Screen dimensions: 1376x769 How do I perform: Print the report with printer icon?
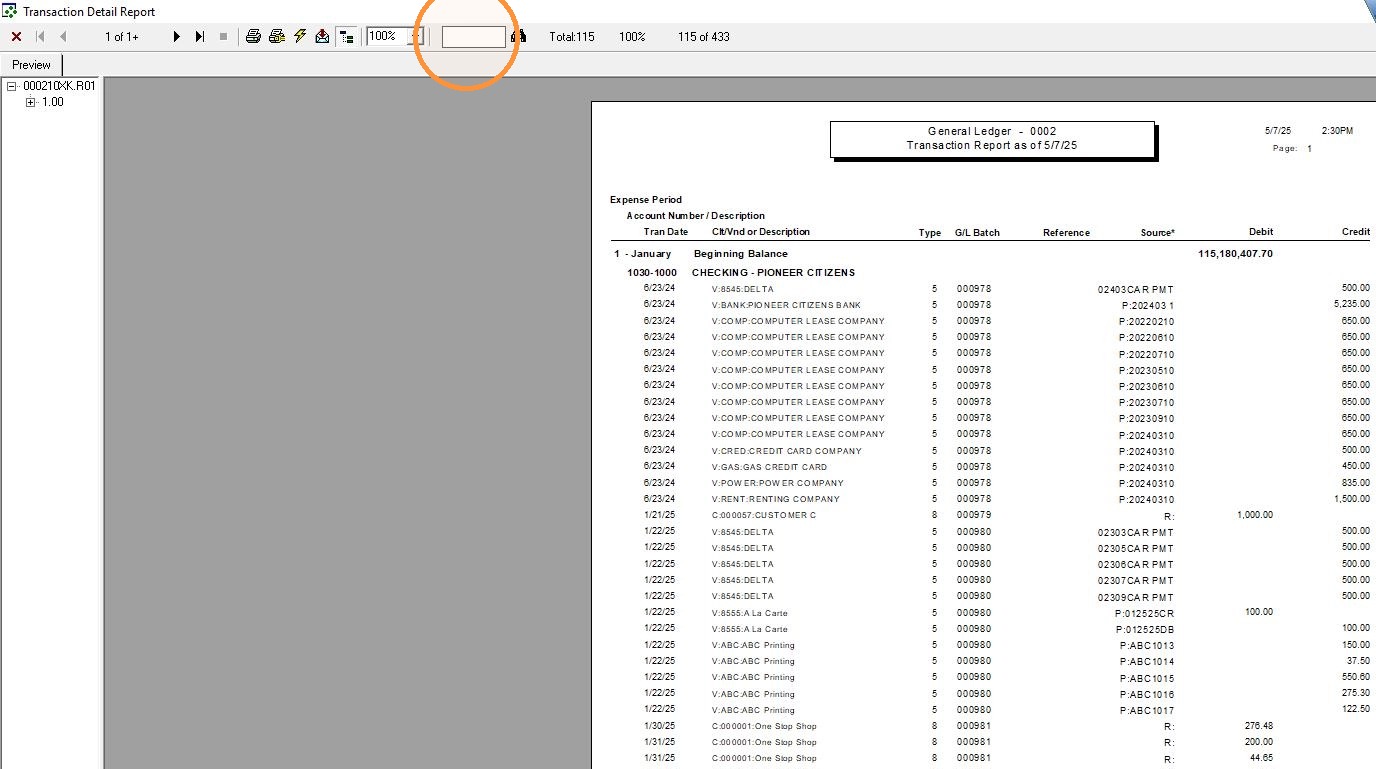pyautogui.click(x=254, y=37)
